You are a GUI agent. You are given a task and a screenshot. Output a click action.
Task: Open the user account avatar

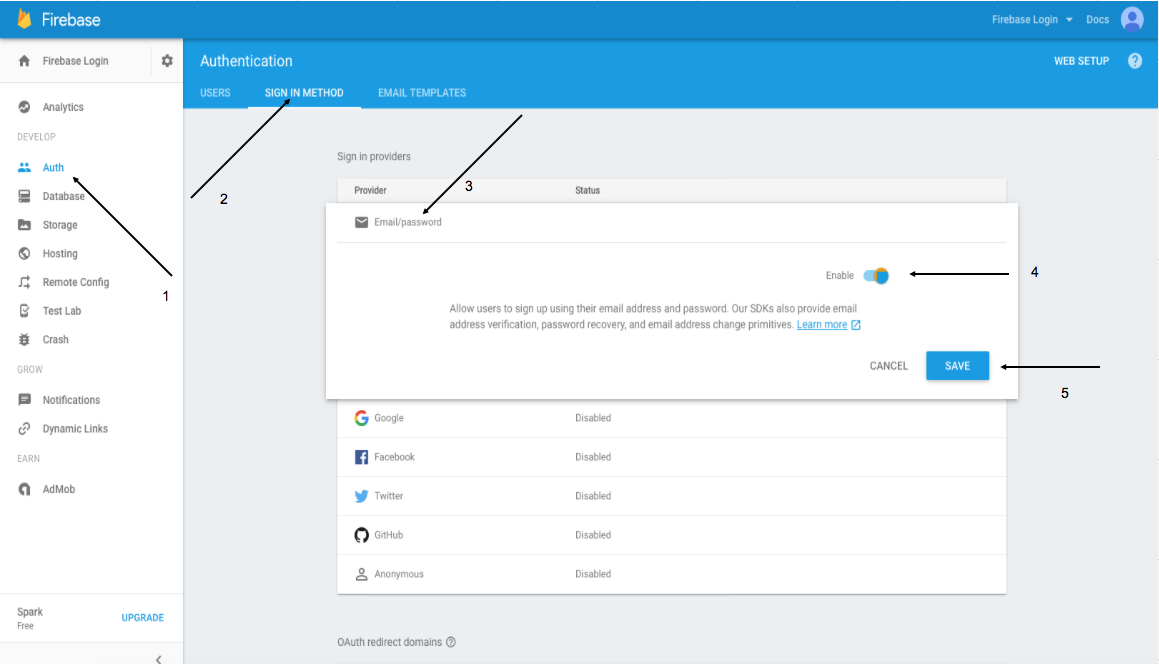pos(1132,19)
